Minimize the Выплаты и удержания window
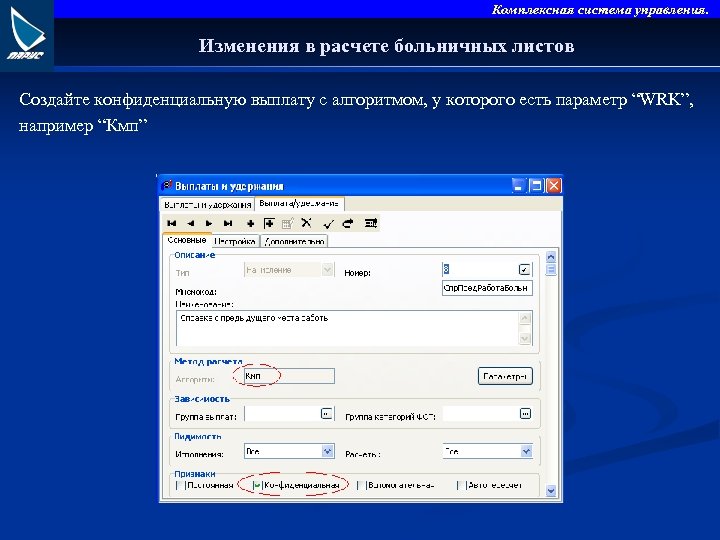This screenshot has height=540, width=720. (x=518, y=186)
